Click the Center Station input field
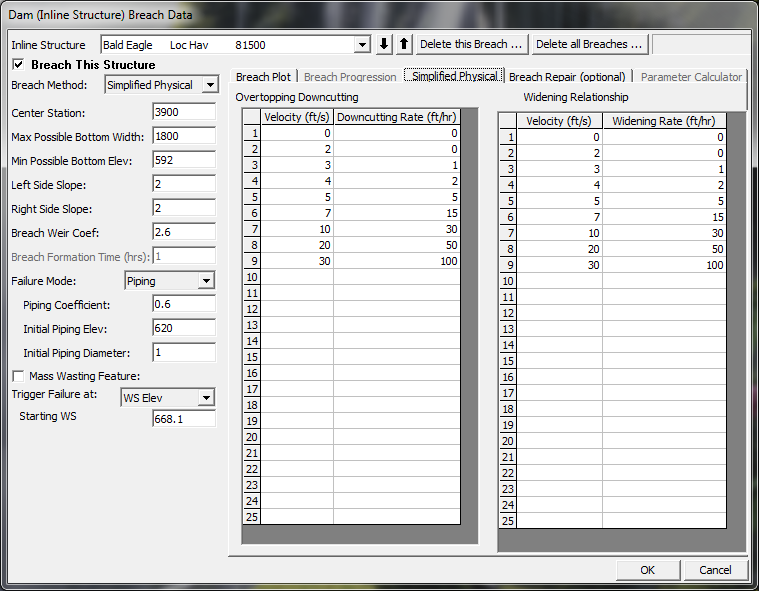Image resolution: width=759 pixels, height=591 pixels. click(x=184, y=113)
